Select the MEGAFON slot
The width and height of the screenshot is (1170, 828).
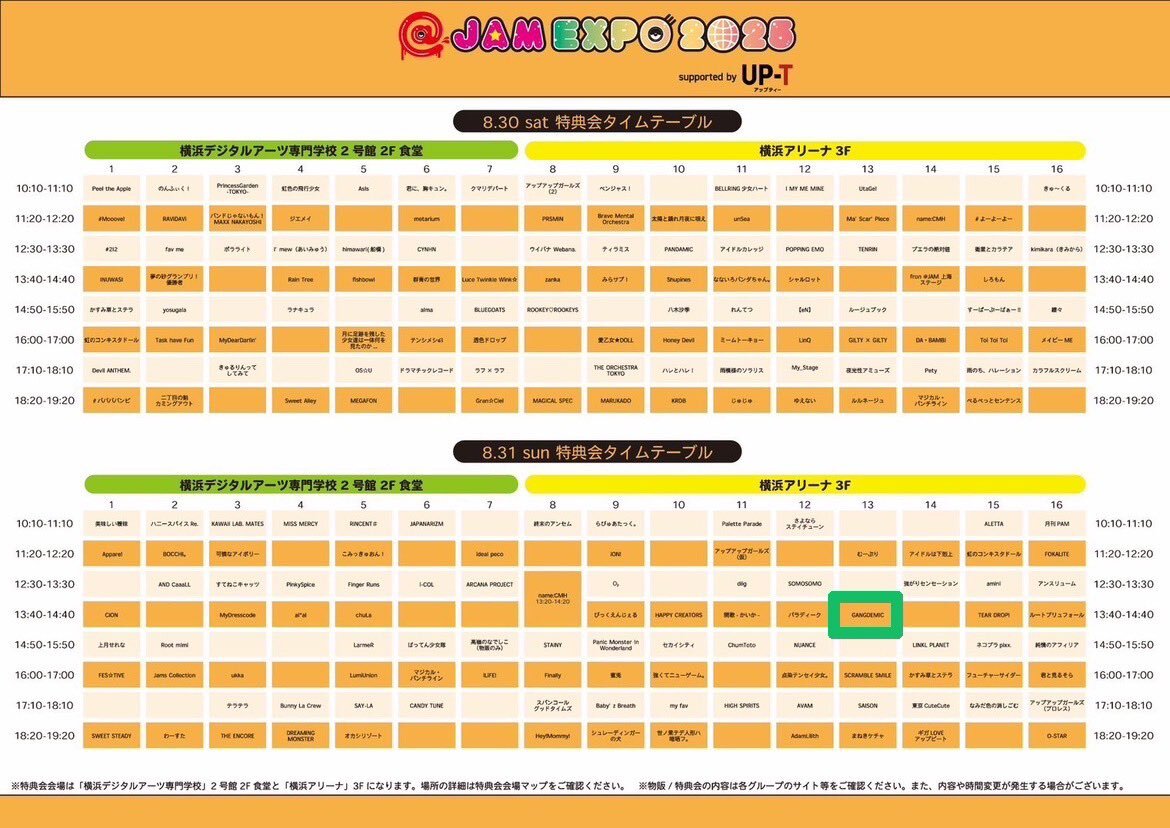(x=363, y=401)
